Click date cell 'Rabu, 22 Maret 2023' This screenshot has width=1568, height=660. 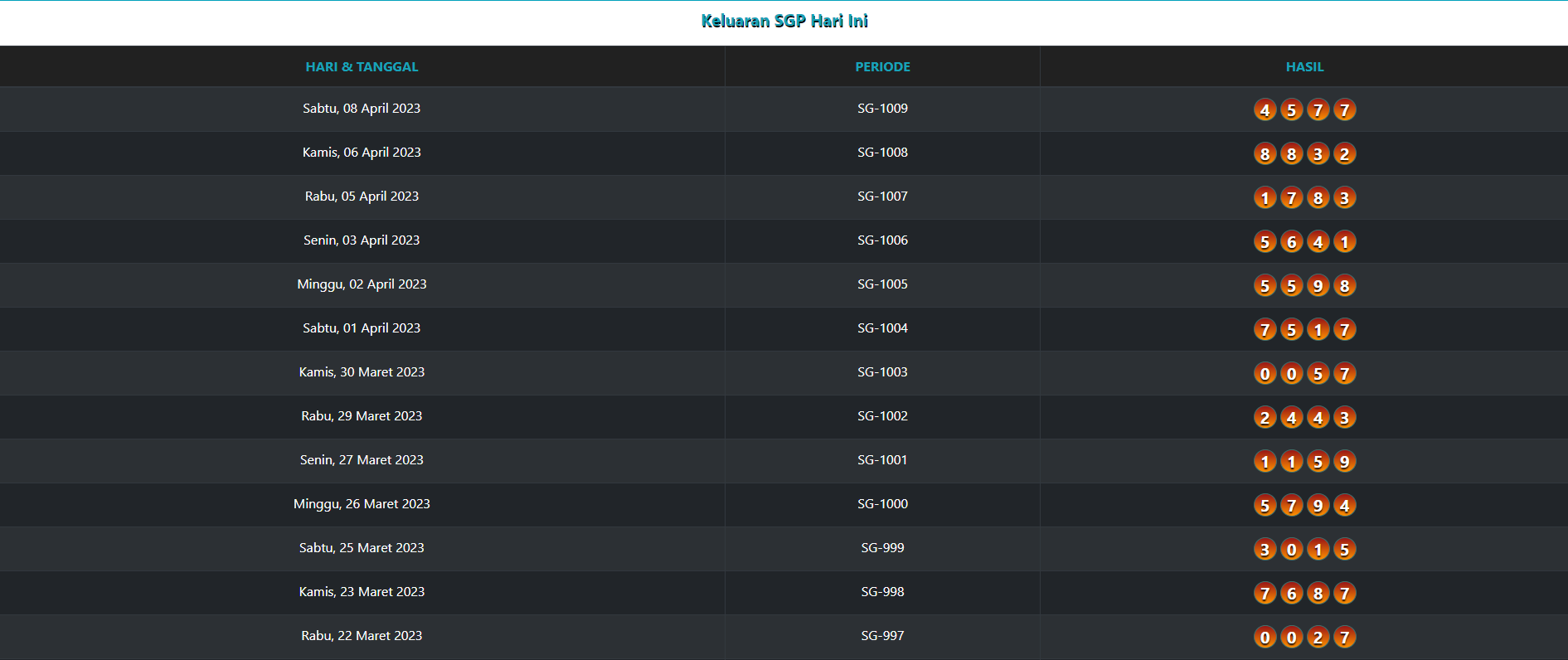362,636
